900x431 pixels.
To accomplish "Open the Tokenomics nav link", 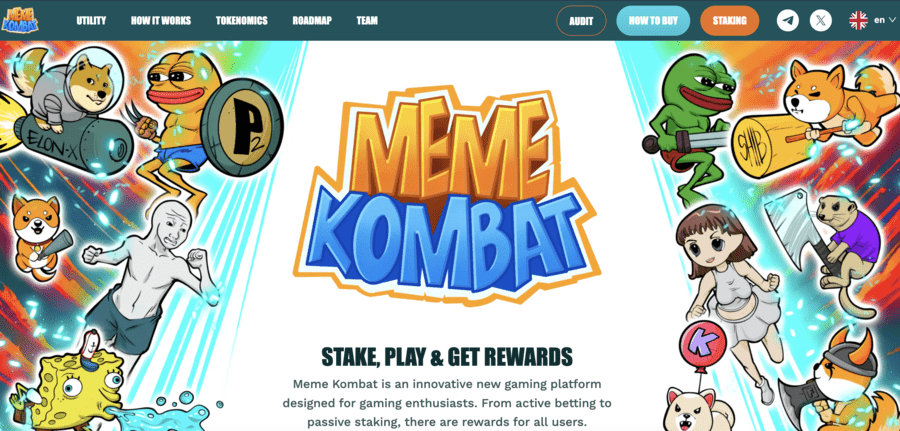I will point(242,21).
